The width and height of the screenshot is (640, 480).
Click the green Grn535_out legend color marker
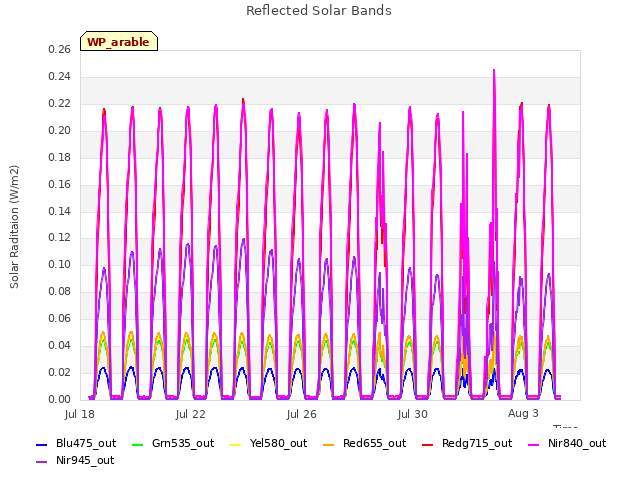coord(138,444)
